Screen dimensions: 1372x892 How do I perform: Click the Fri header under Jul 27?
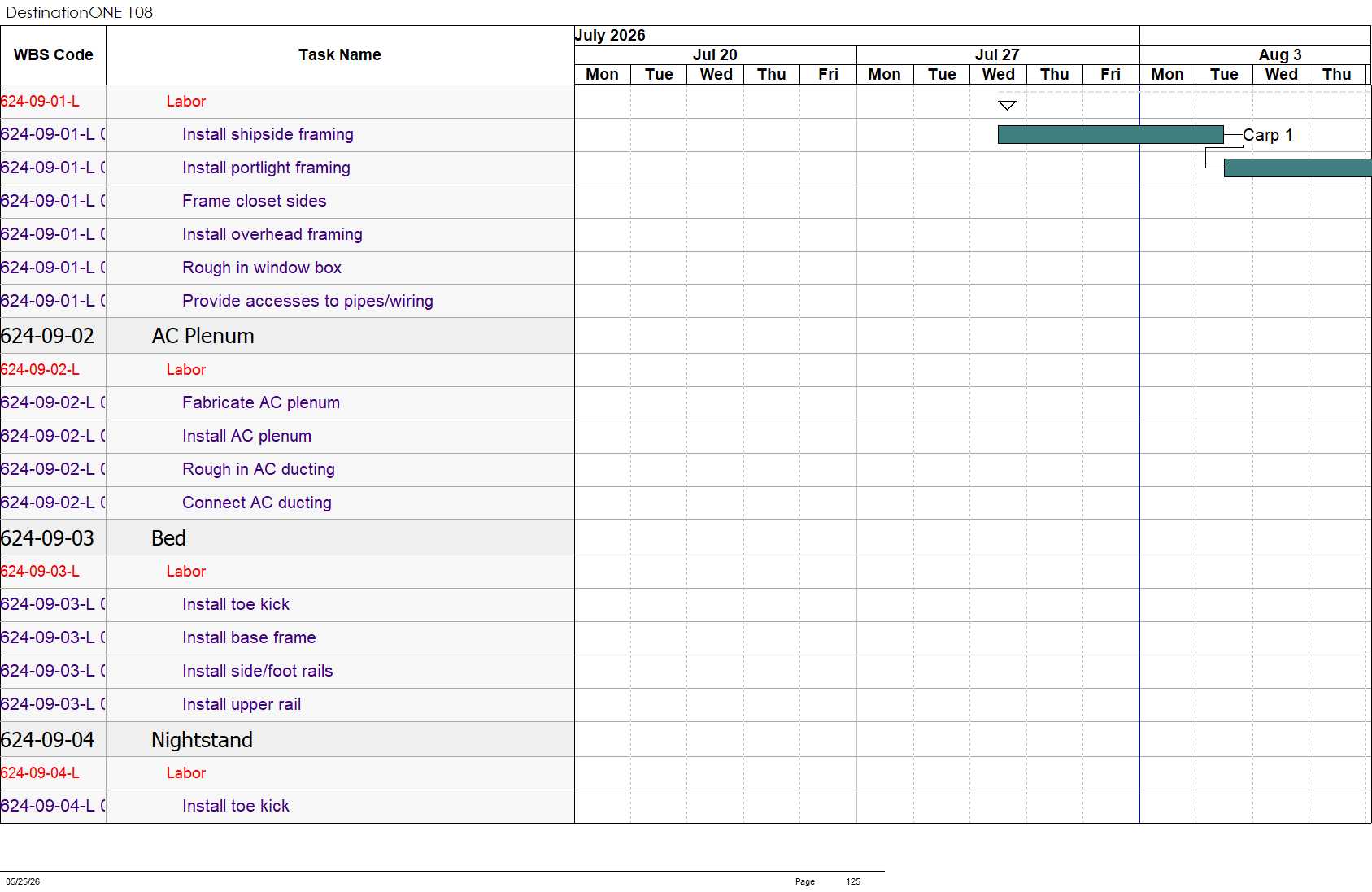pyautogui.click(x=1110, y=74)
